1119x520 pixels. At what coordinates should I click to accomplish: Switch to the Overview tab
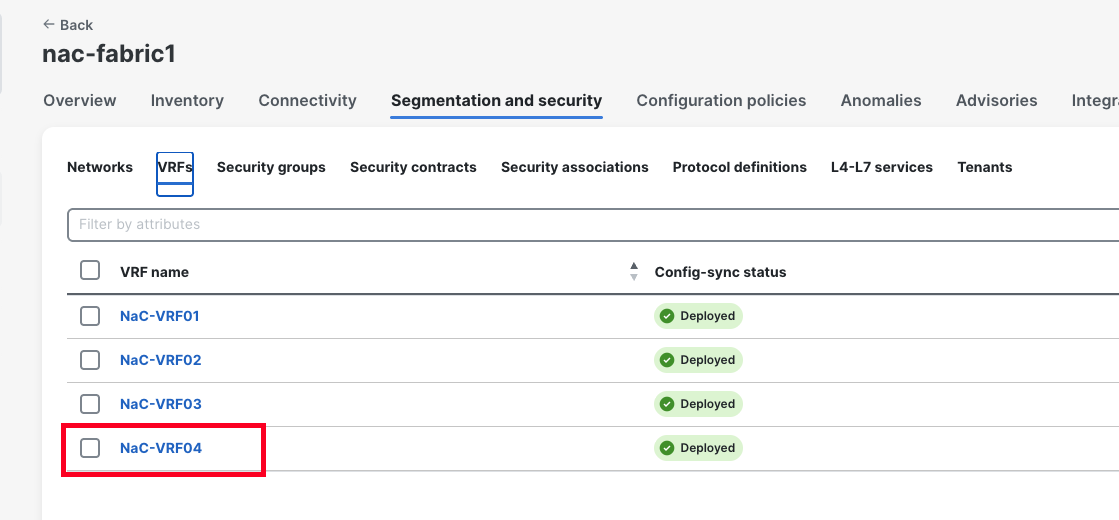[80, 101]
